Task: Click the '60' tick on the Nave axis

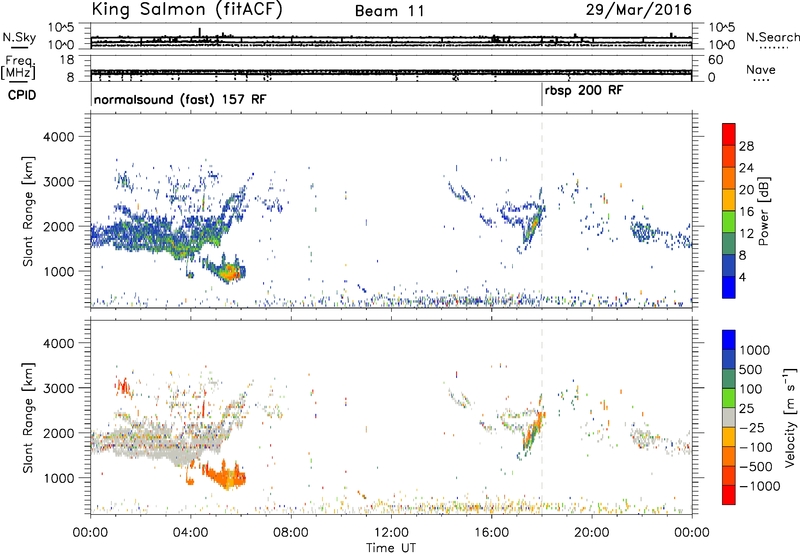Action: [716, 60]
